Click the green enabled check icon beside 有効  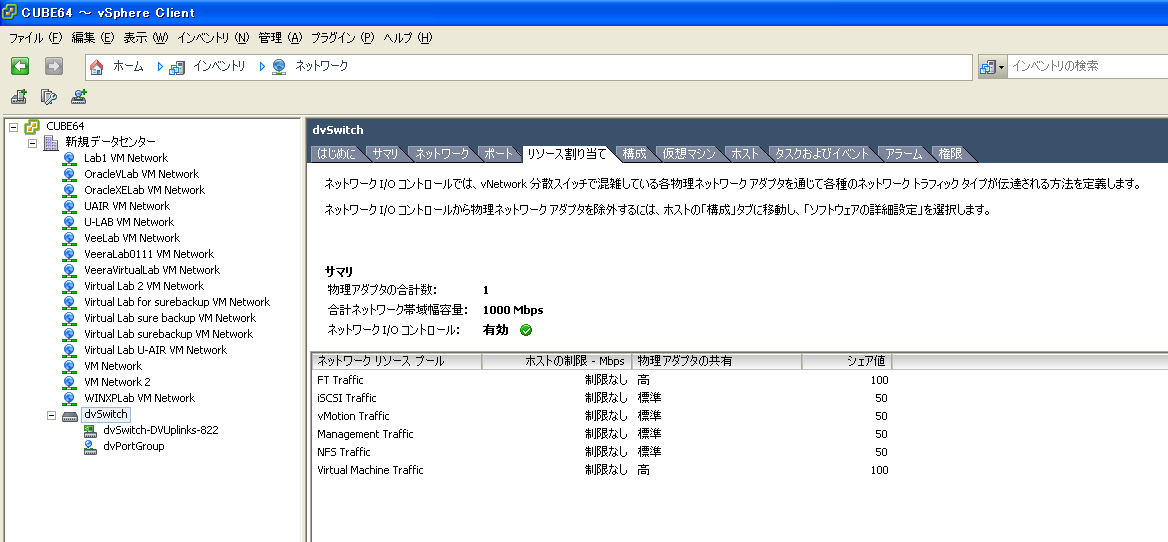(x=526, y=330)
